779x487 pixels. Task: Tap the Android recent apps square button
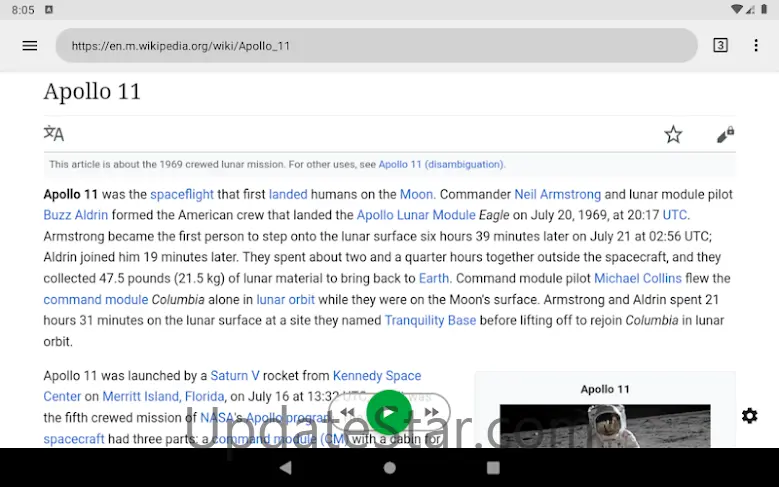tap(493, 468)
